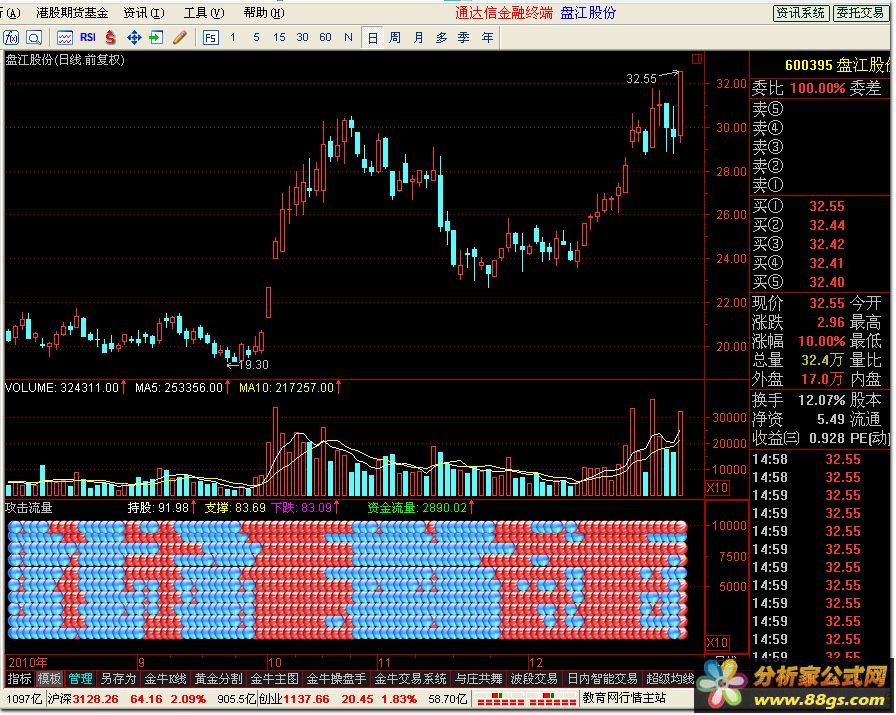Select the 金牛主图 template tab
Viewport: 896px width, 715px height.
pos(275,679)
